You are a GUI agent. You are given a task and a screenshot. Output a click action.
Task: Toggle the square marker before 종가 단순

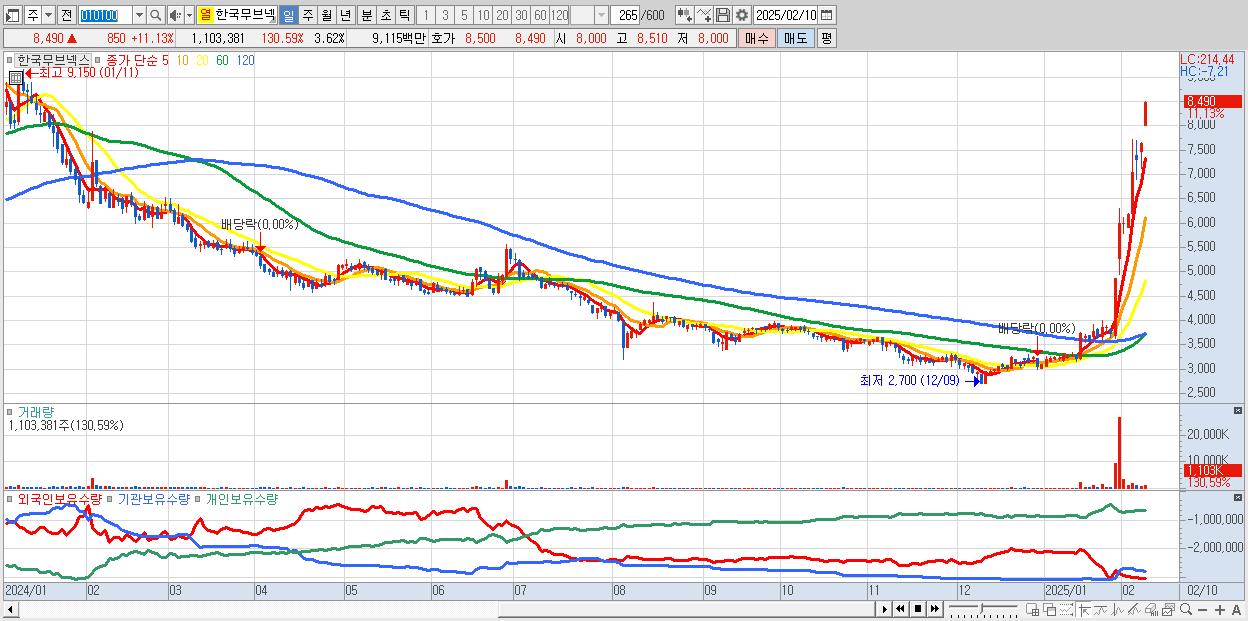click(x=98, y=60)
